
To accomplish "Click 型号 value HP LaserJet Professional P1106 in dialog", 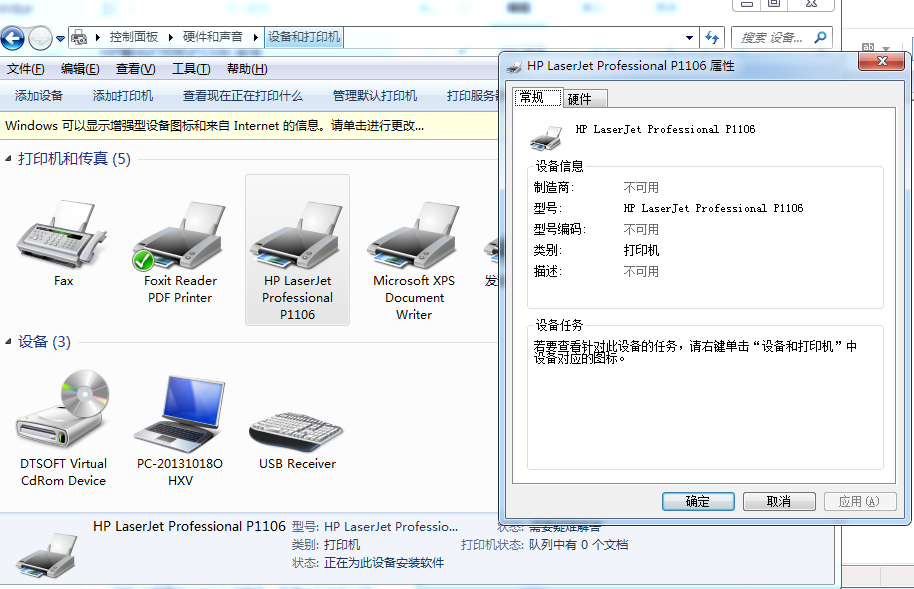I will 713,208.
